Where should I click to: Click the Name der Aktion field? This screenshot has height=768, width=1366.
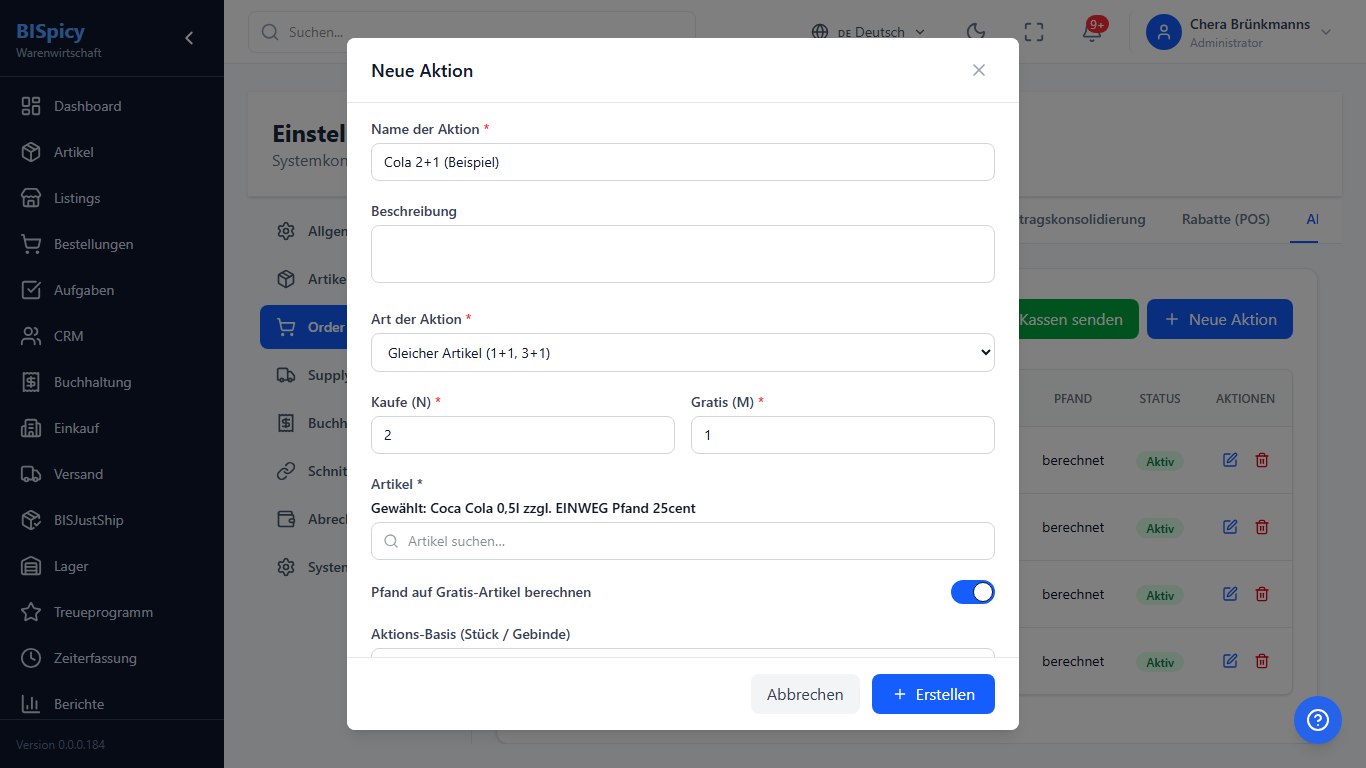click(x=683, y=162)
